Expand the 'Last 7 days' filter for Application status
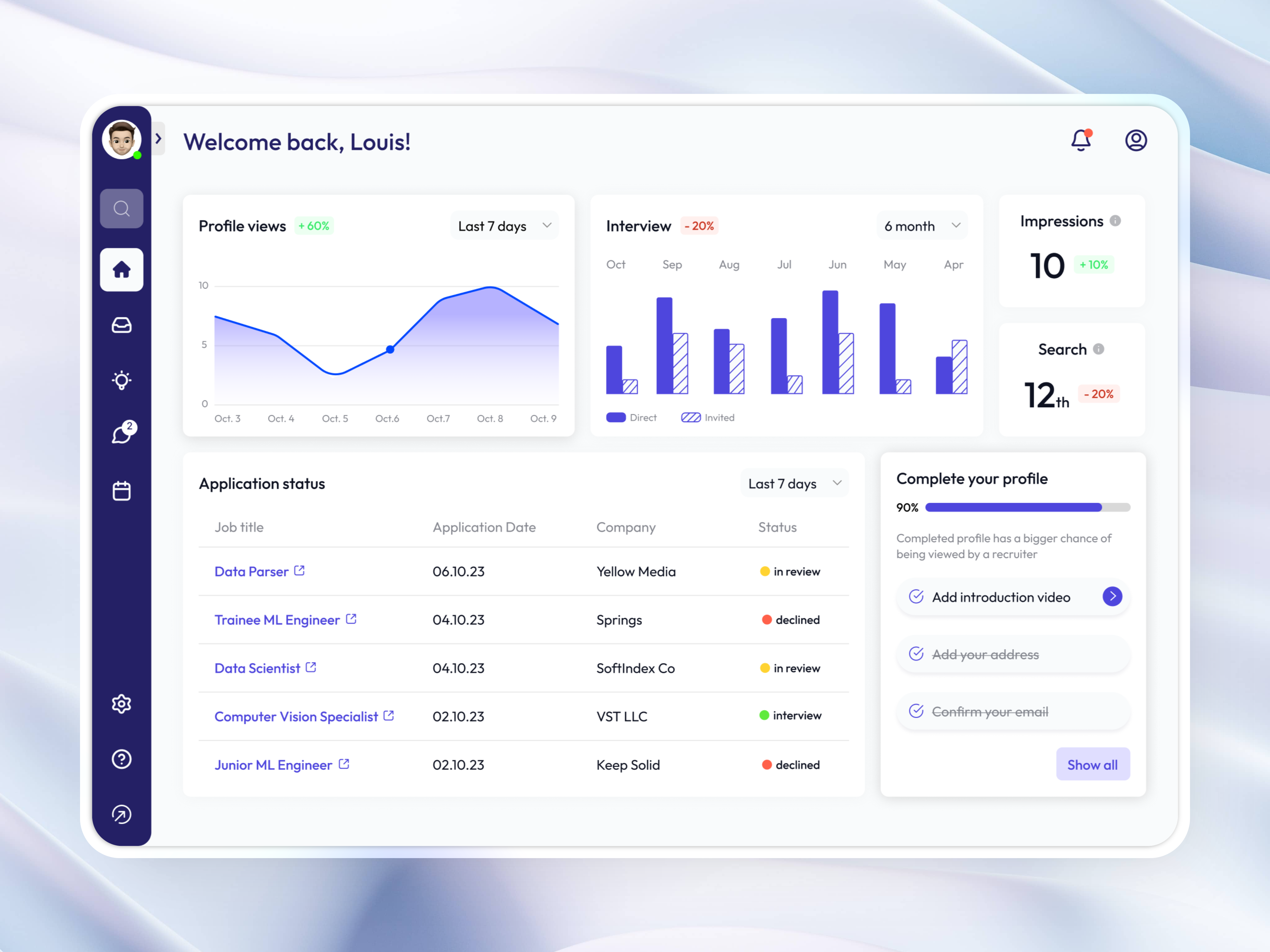The image size is (1270, 952). coord(794,483)
